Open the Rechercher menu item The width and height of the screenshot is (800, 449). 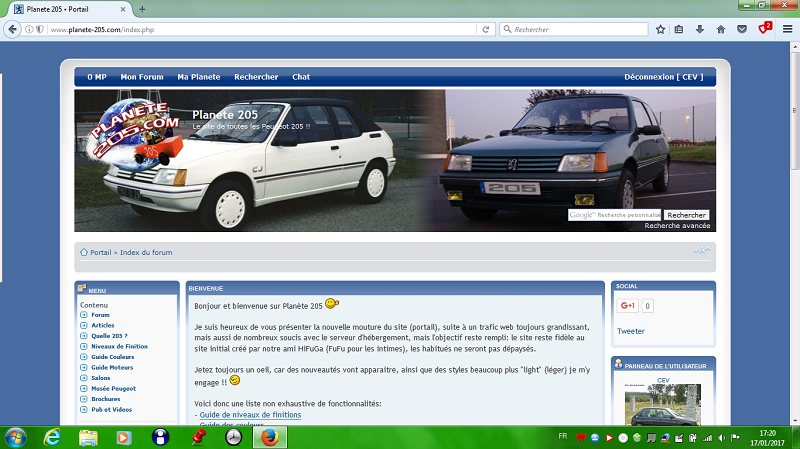(x=256, y=77)
